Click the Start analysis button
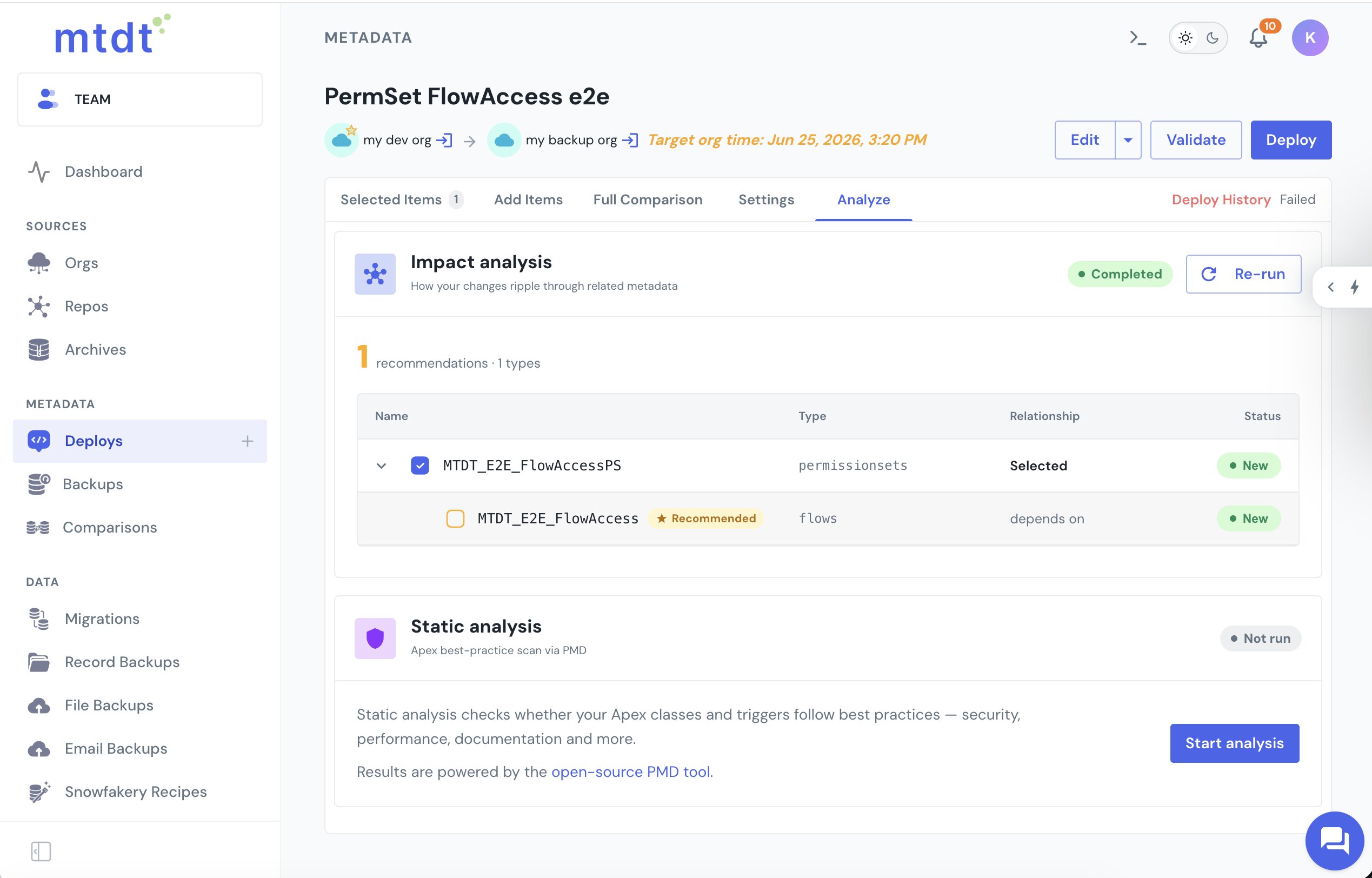Screen dimensions: 1372x878 click(1234, 743)
